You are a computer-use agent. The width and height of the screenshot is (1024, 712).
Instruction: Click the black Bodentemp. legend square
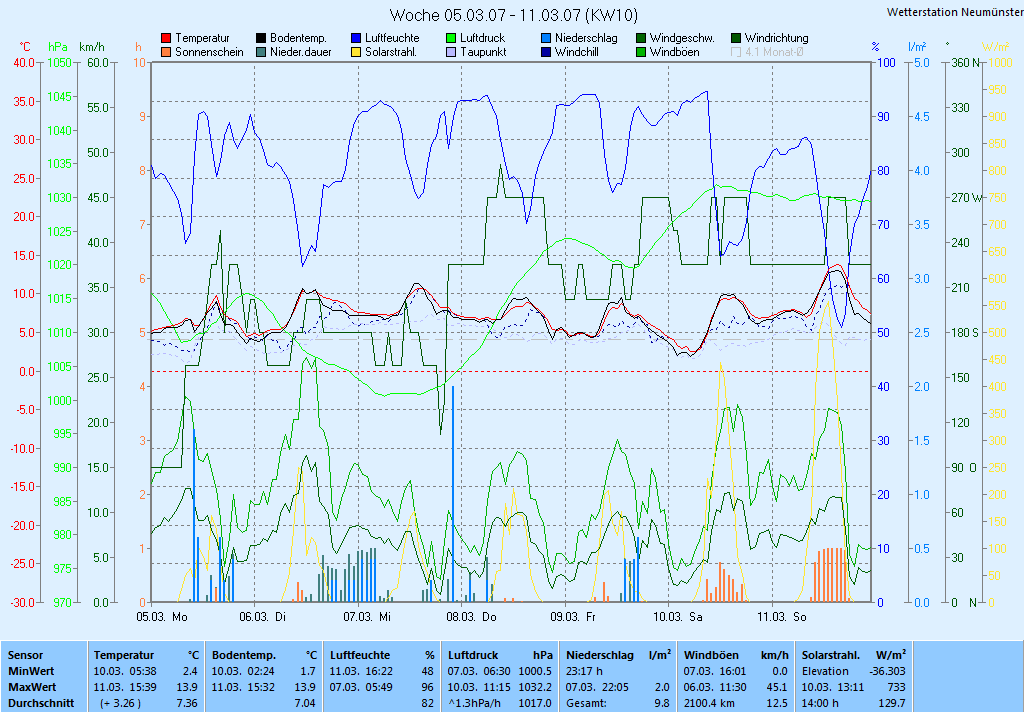coord(262,38)
